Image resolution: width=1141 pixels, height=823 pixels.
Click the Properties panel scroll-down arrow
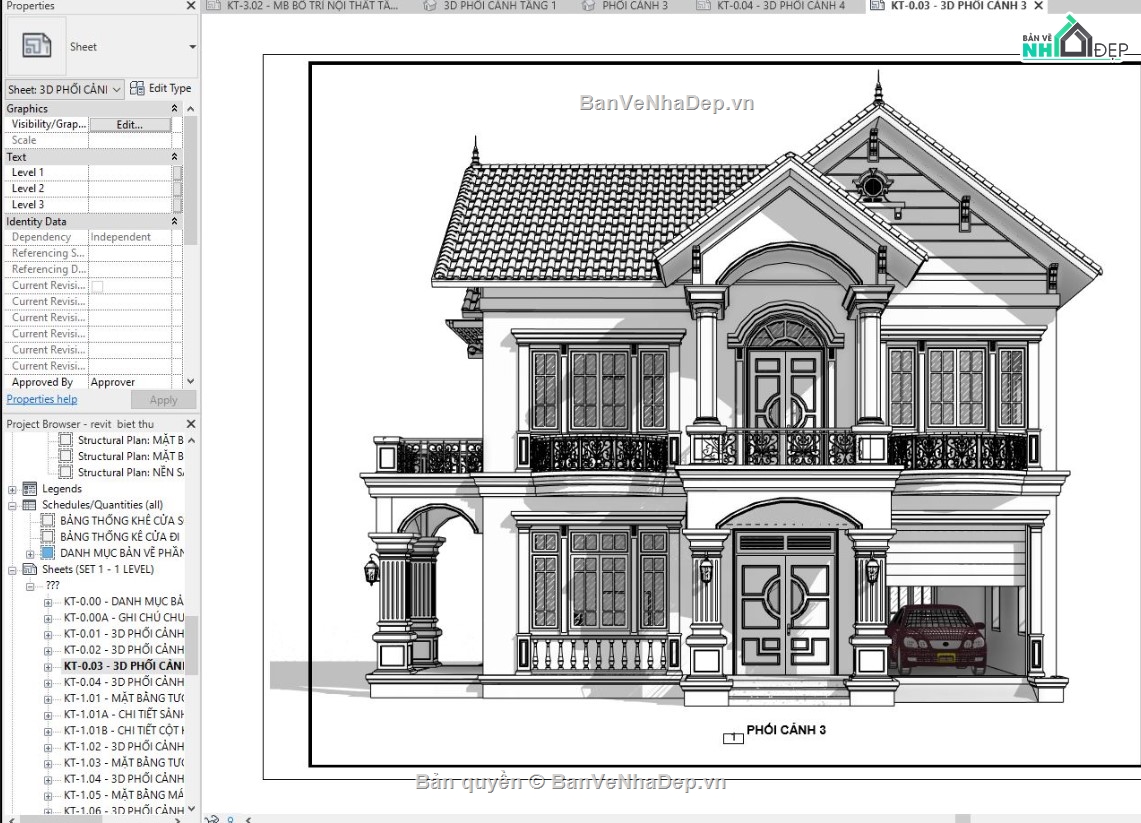[191, 381]
